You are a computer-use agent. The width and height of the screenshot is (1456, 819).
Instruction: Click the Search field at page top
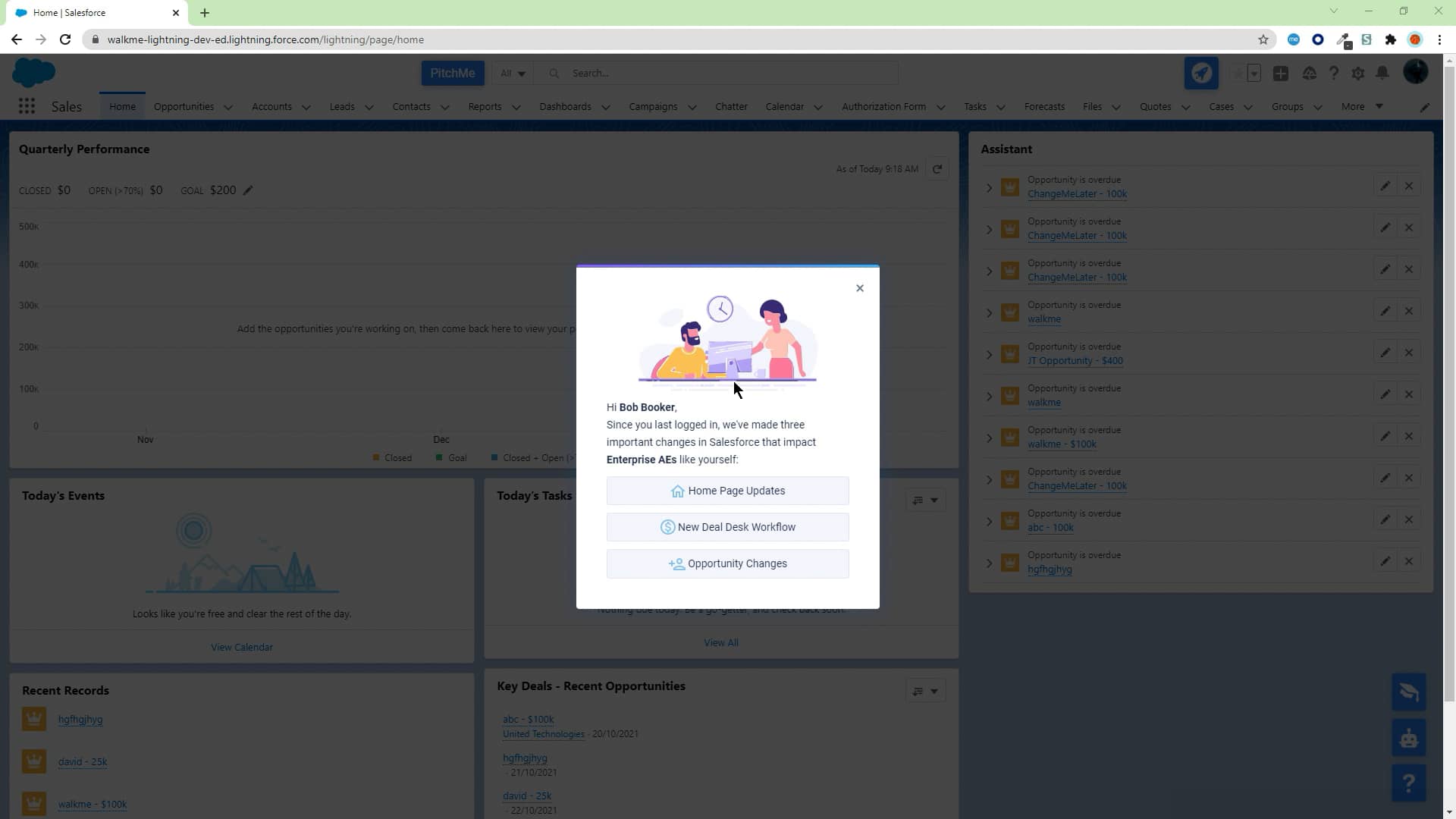click(x=720, y=73)
